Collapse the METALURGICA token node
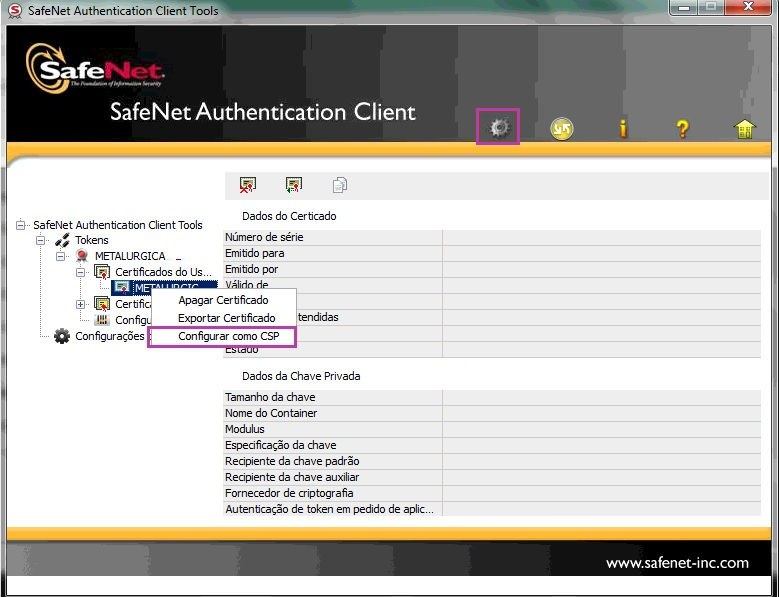Screen dimensions: 779x597 pyautogui.click(x=60, y=256)
